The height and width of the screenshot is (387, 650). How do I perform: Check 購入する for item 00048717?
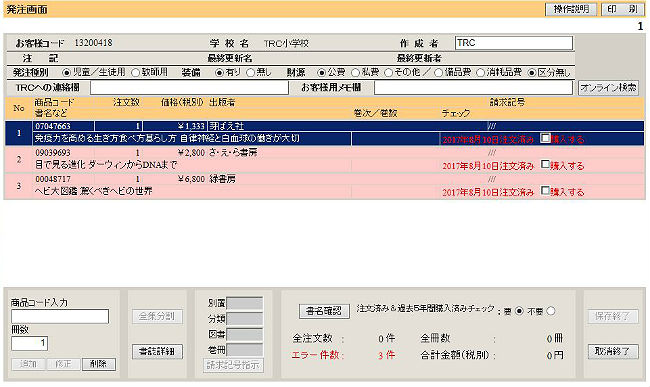pos(546,191)
